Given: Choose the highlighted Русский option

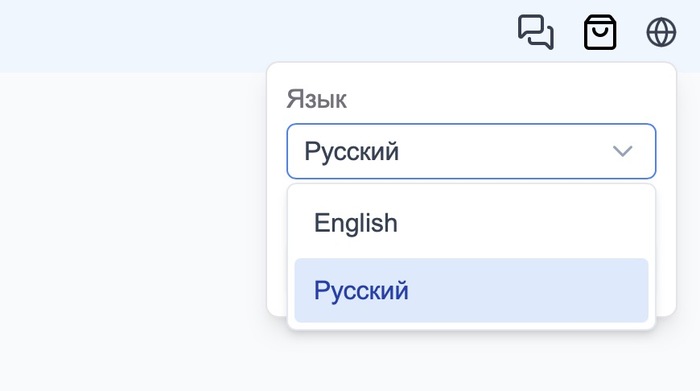Looking at the screenshot, I should point(471,290).
